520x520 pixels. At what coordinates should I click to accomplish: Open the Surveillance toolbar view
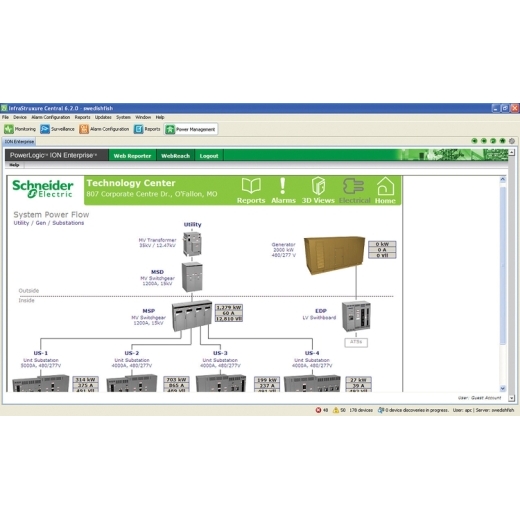(57, 129)
